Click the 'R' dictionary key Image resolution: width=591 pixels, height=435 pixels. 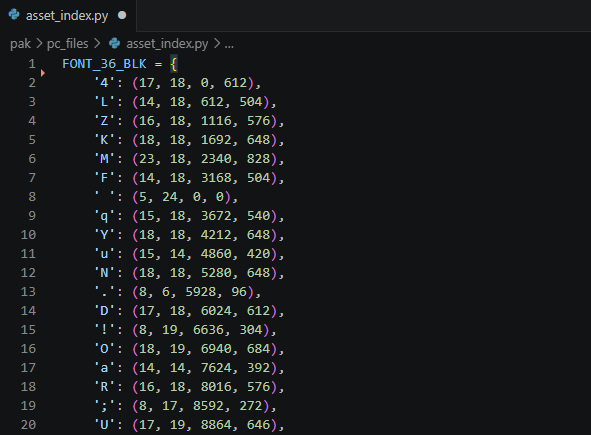pos(104,387)
